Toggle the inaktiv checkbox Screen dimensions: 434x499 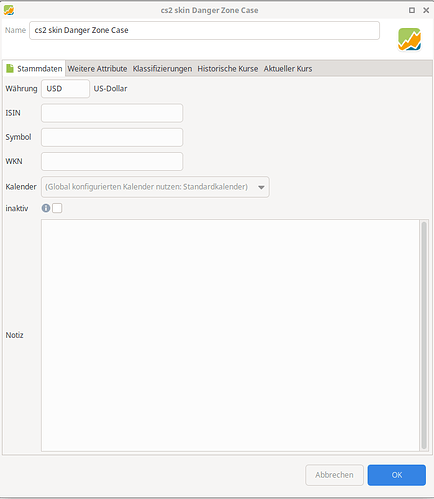coord(57,208)
